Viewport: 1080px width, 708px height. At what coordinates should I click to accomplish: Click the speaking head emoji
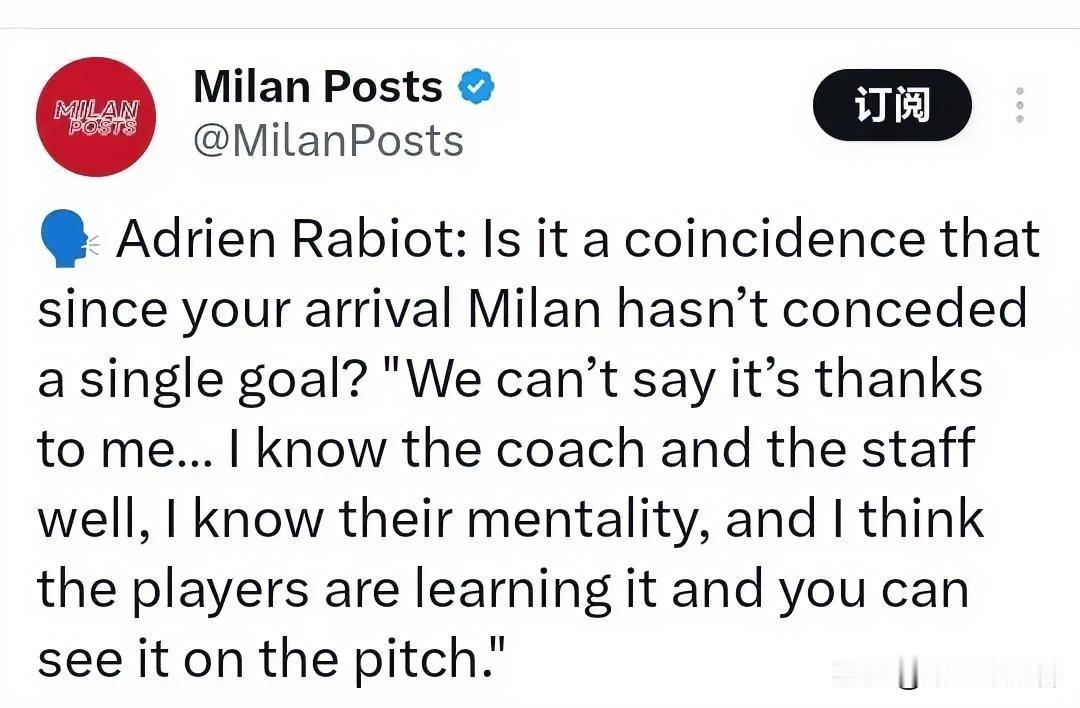coord(68,239)
